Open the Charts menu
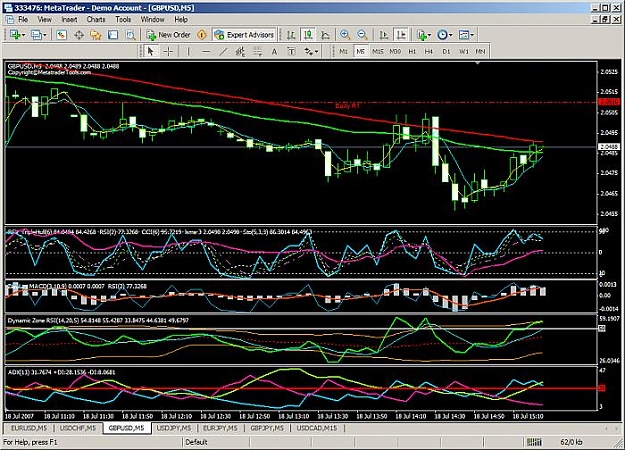The height and width of the screenshot is (450, 625). pos(96,19)
